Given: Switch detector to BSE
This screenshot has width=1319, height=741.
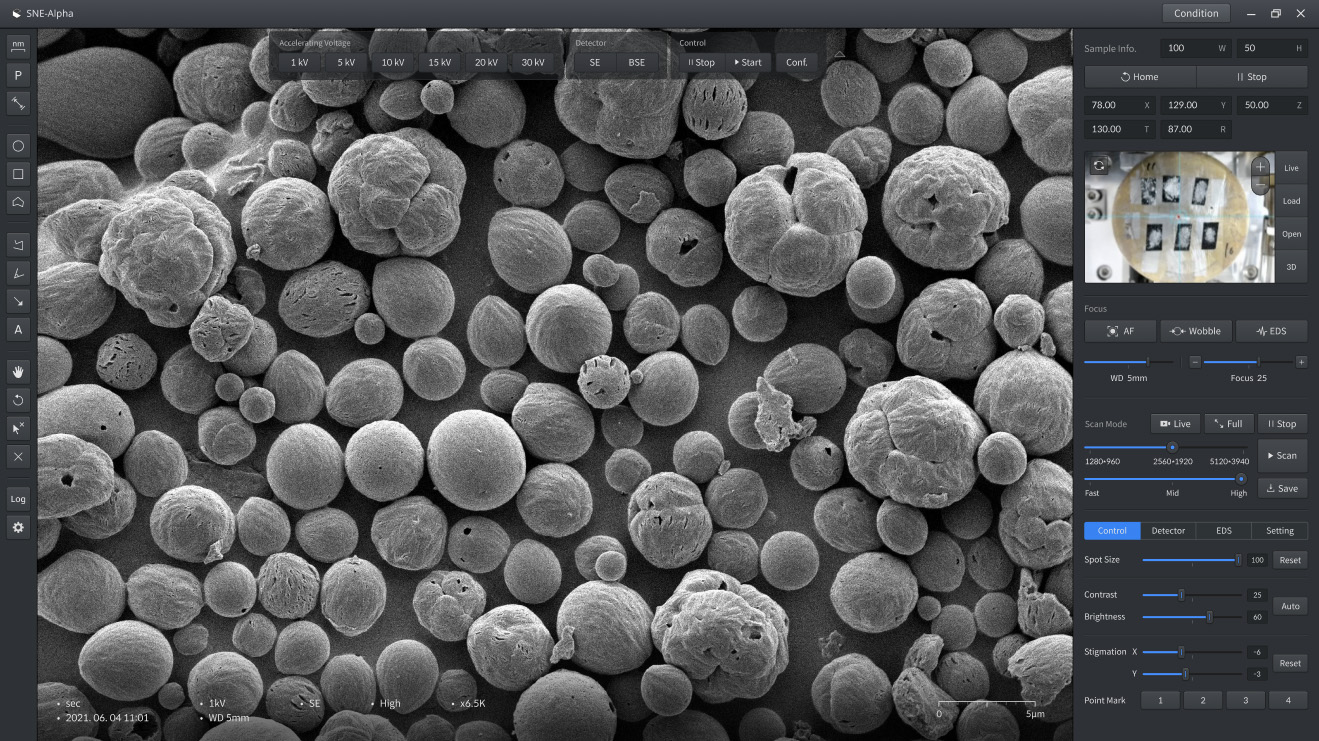Looking at the screenshot, I should [637, 62].
